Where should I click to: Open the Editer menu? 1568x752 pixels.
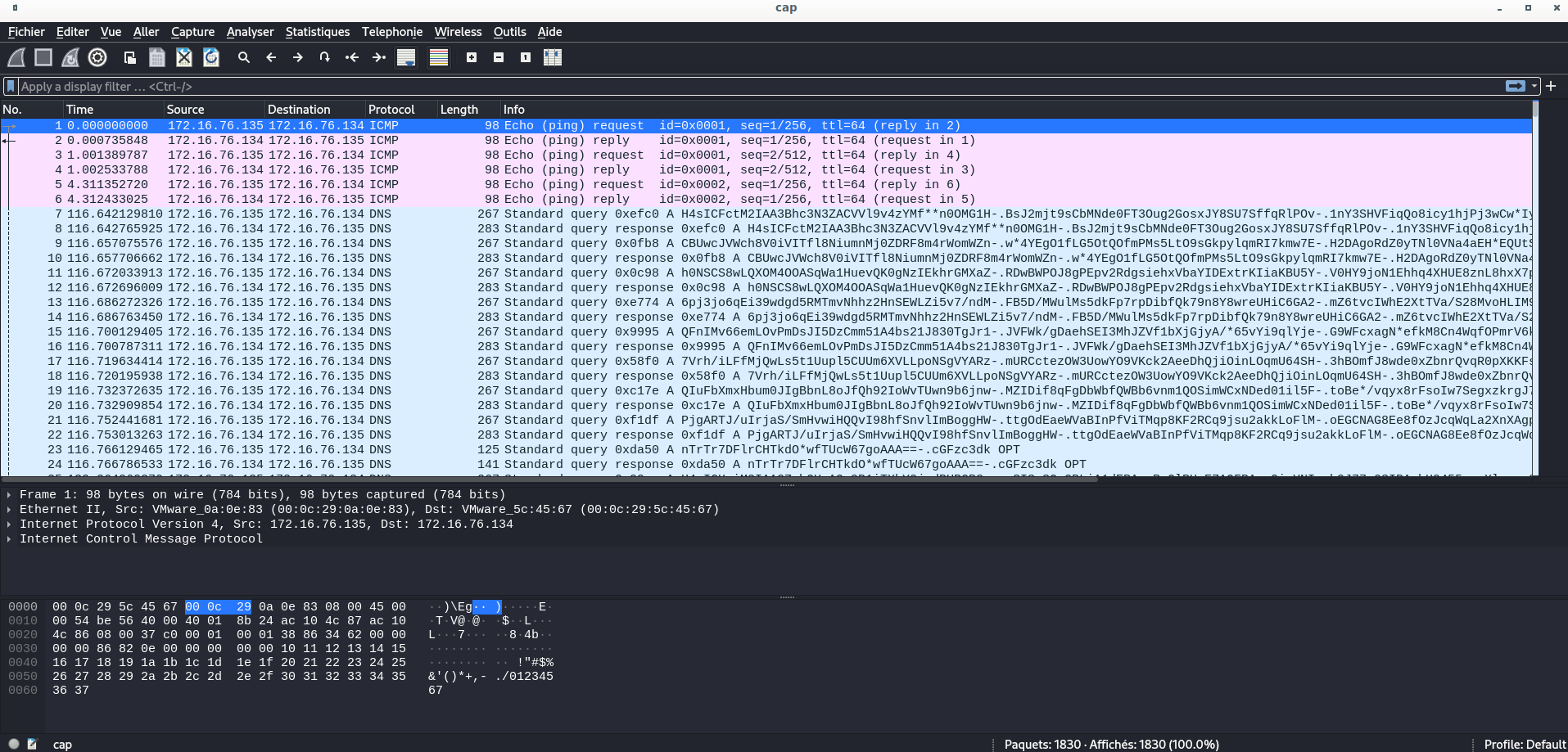coord(73,32)
